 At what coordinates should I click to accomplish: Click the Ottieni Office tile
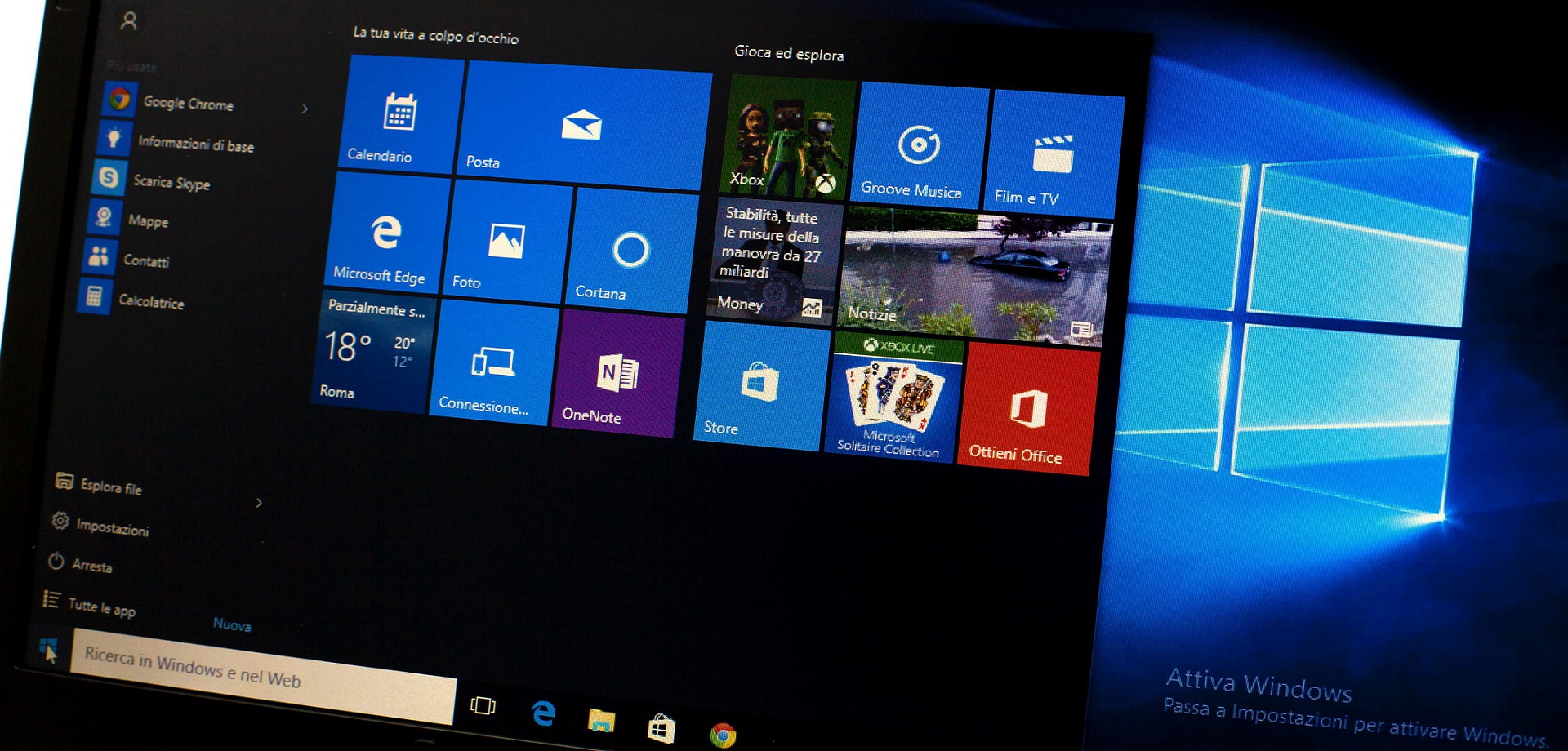(x=1027, y=408)
